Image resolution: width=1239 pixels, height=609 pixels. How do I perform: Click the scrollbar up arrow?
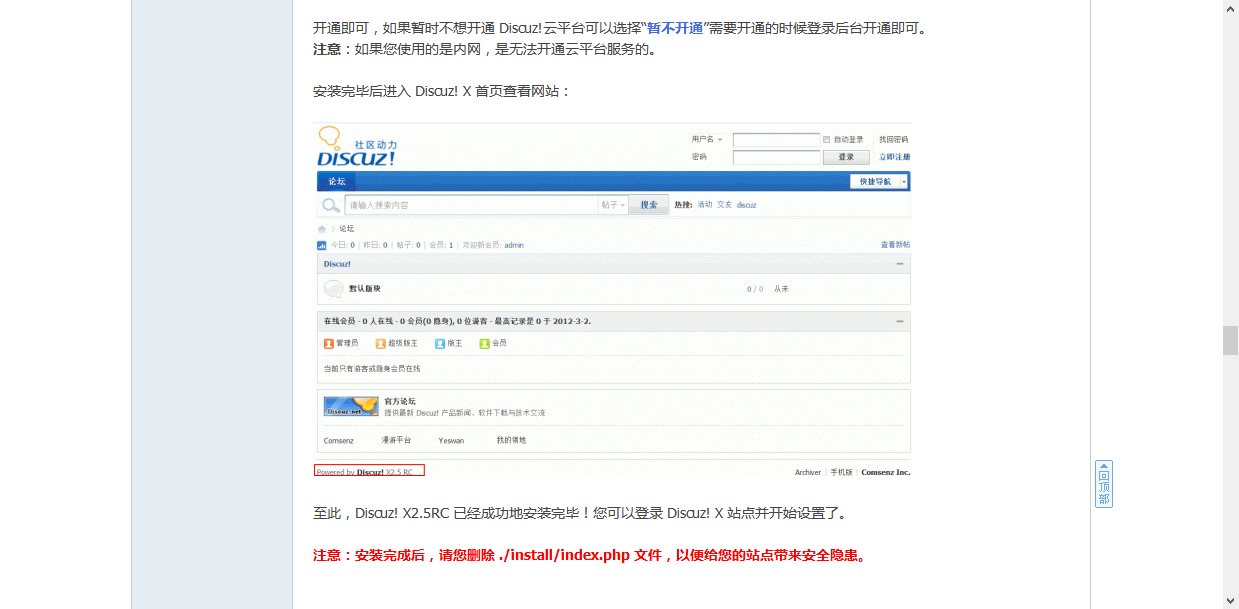point(1231,8)
